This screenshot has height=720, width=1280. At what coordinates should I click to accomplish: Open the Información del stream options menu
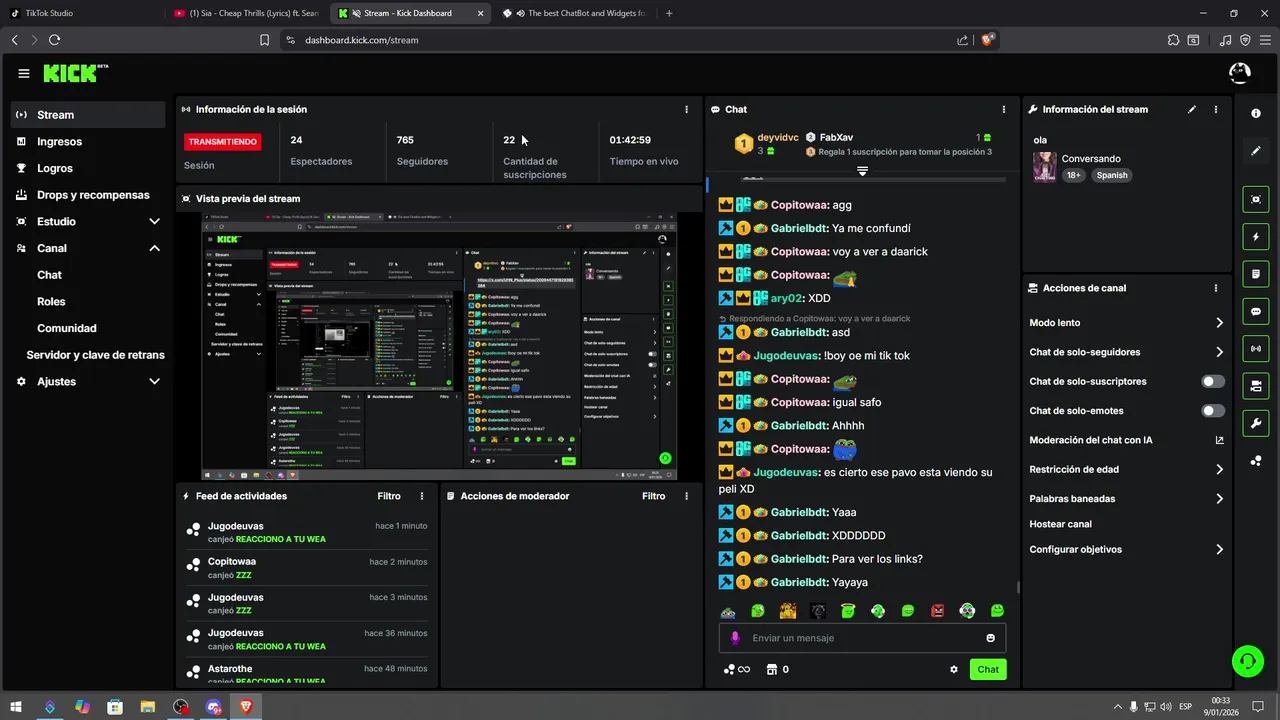click(x=1216, y=109)
